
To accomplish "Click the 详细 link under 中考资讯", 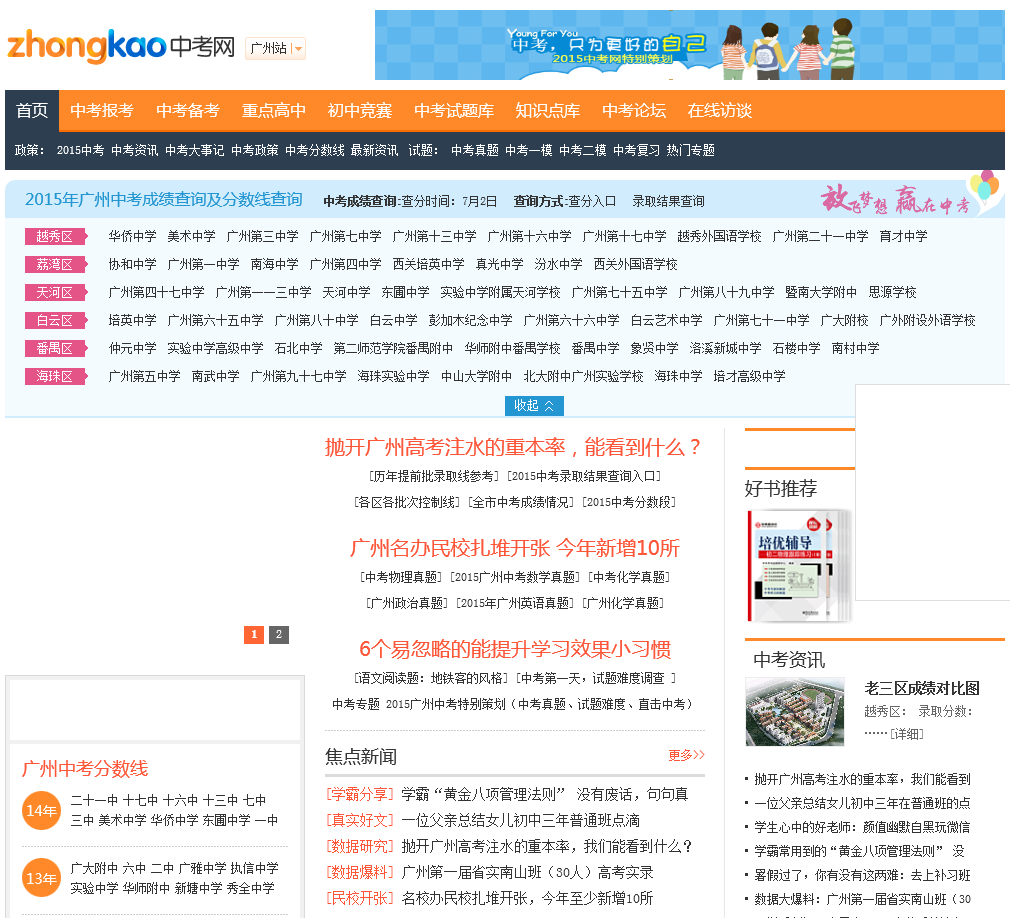I will click(907, 734).
